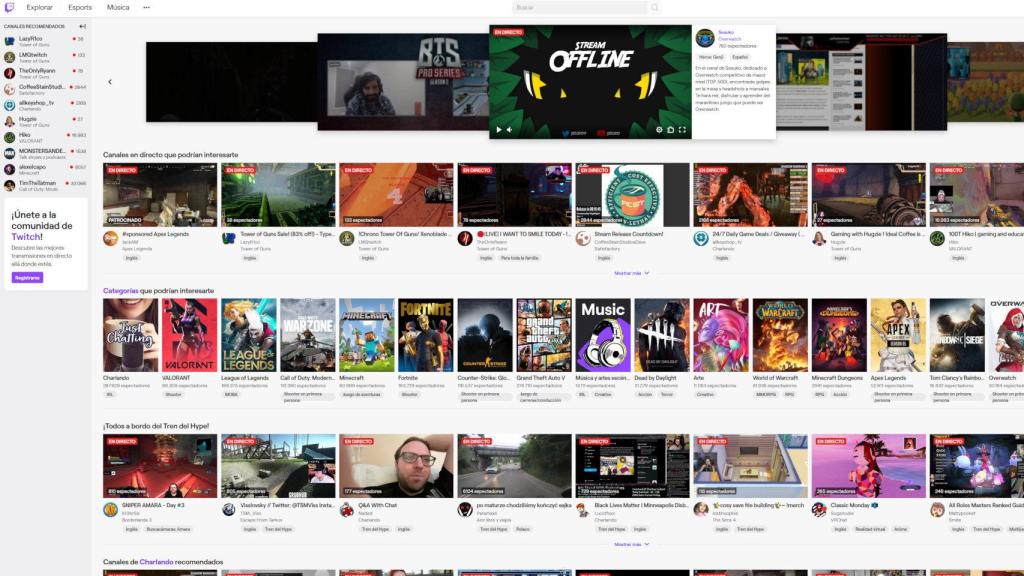Play the featured stream
Screen dimensions: 1024x576
coord(499,130)
